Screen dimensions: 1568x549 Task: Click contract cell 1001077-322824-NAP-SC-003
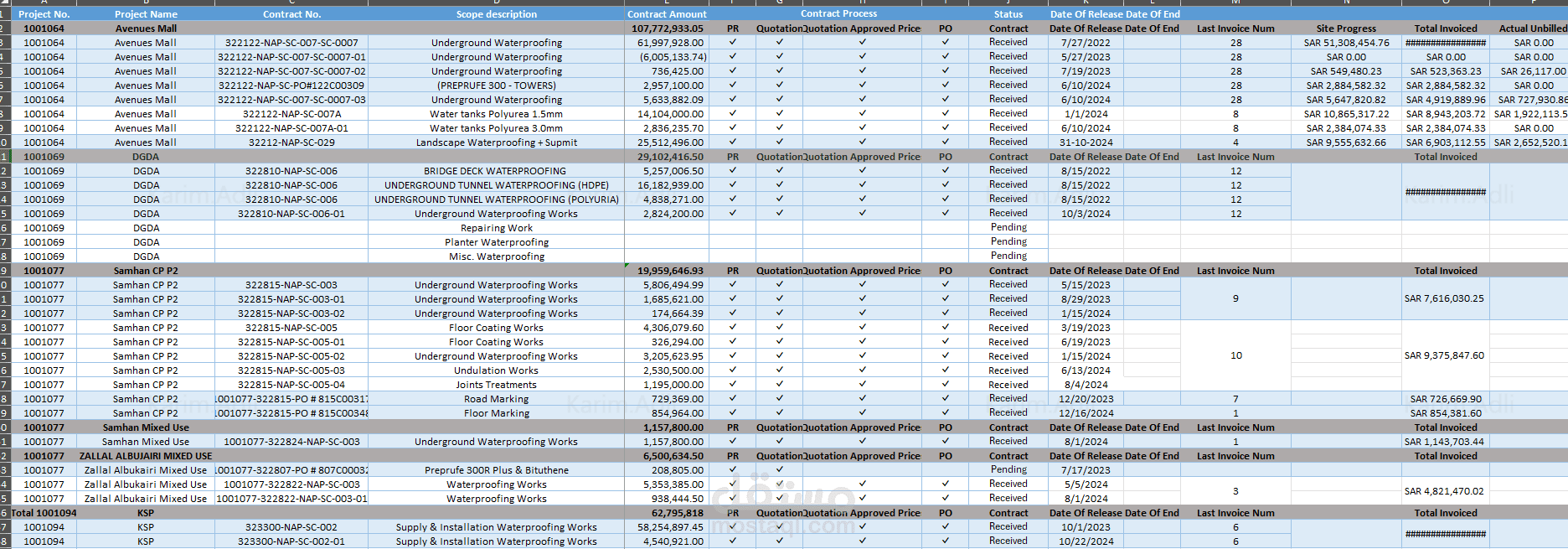[x=291, y=442]
